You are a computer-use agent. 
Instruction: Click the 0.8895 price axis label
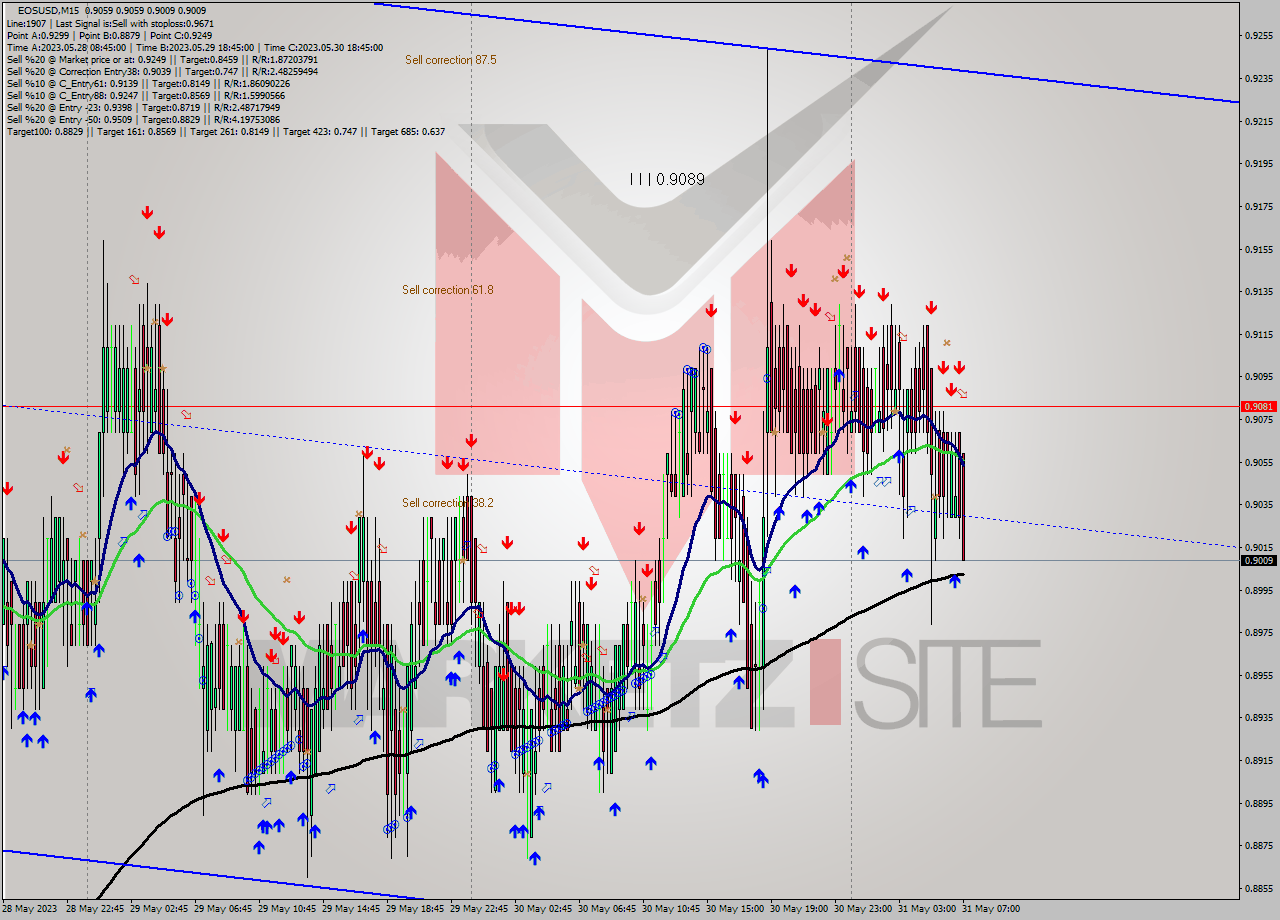click(x=1257, y=803)
